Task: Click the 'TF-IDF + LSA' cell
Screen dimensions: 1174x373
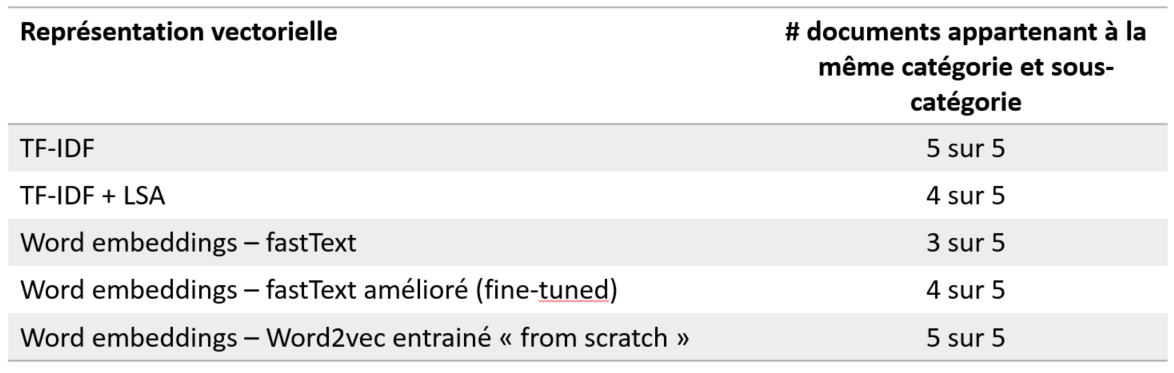Action: click(93, 195)
